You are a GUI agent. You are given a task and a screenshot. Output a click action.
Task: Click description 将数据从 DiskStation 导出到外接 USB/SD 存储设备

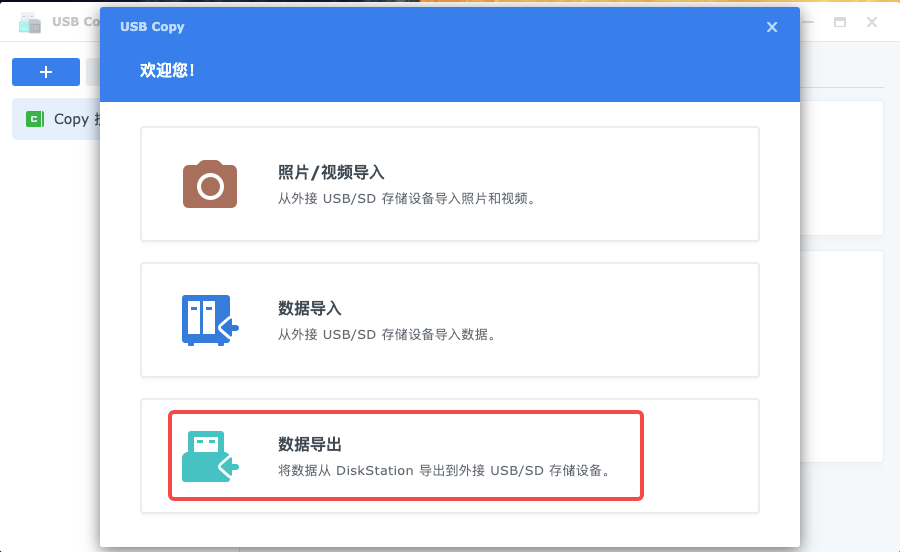[x=444, y=471]
